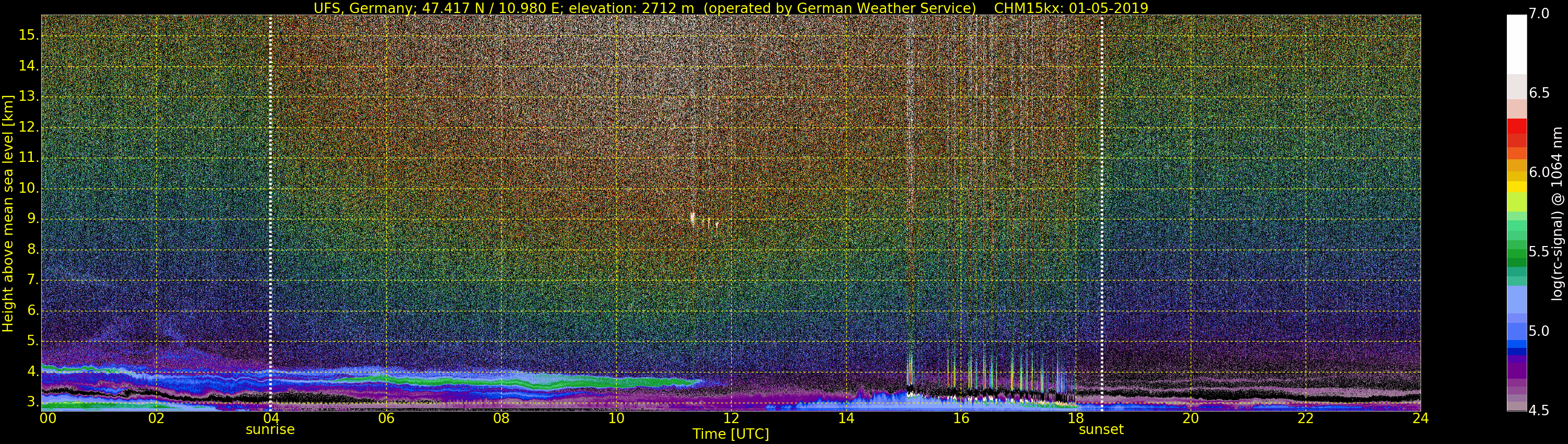The image size is (1568, 444).
Task: Click the colorbar value '5.5'
Action: click(1539, 252)
